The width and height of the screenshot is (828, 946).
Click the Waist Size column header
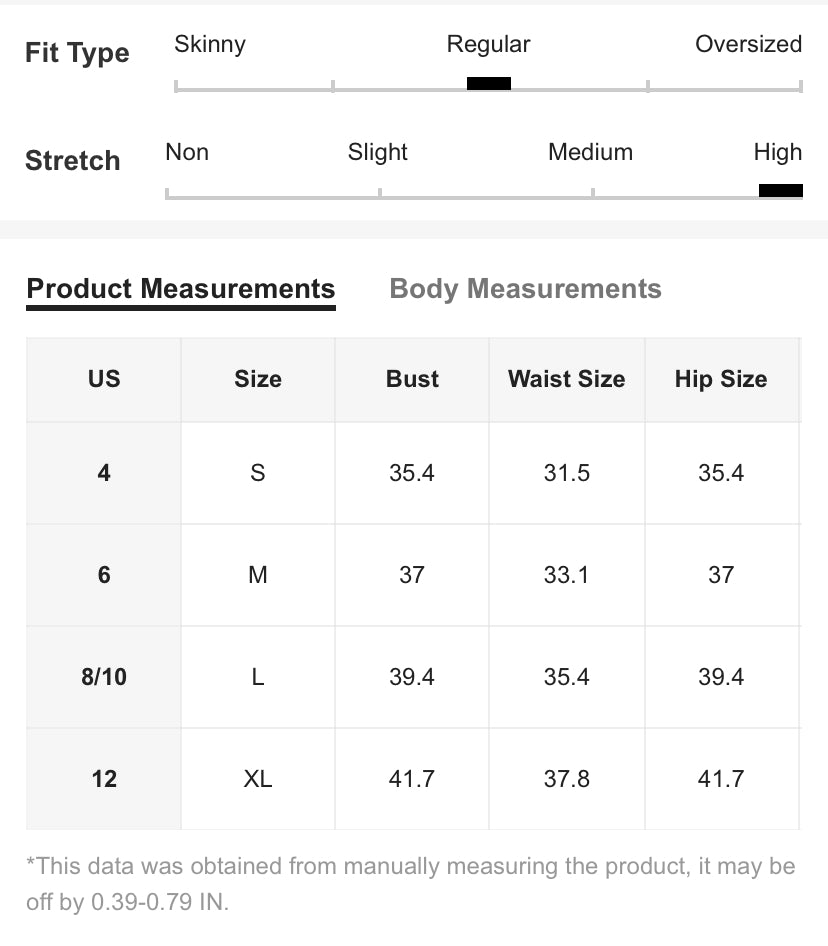pos(567,379)
